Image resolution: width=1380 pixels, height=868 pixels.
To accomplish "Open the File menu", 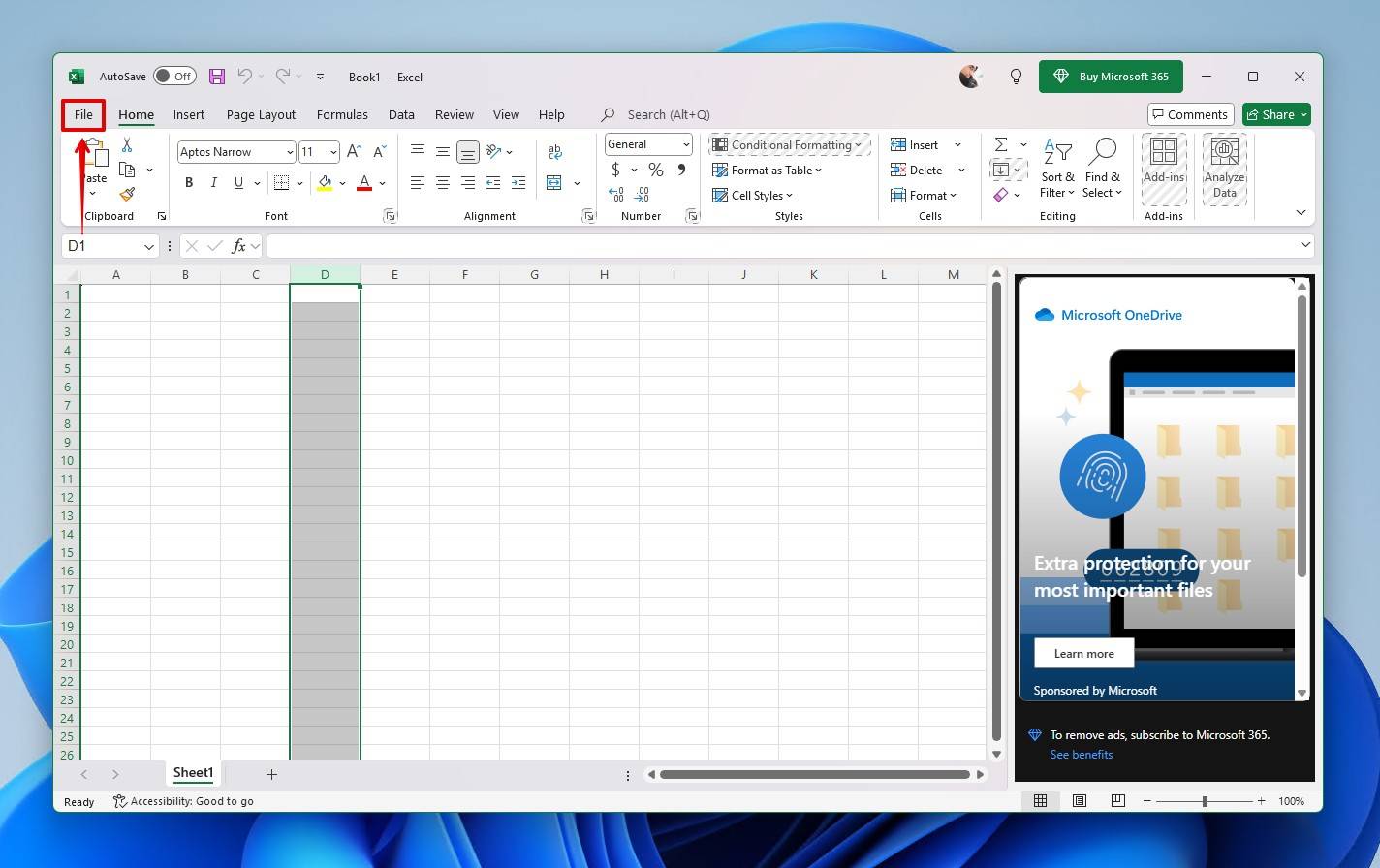I will coord(82,114).
